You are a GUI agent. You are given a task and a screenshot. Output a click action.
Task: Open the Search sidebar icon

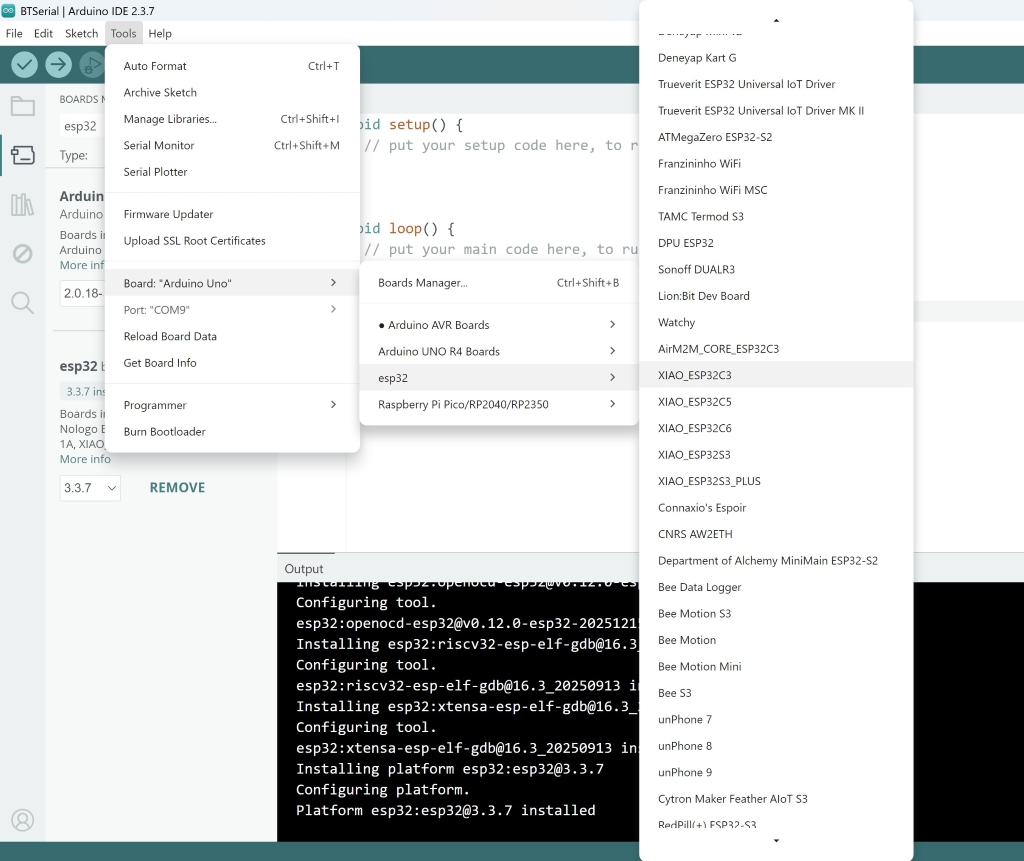pos(22,302)
